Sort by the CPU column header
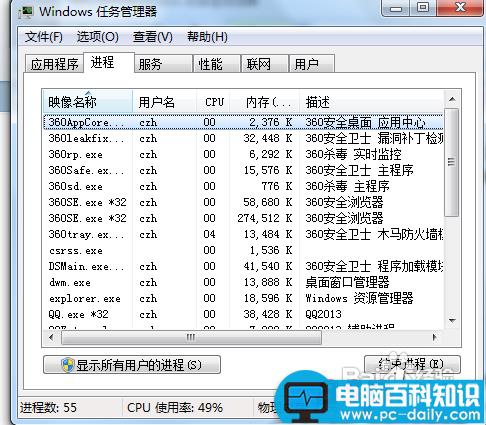 [214, 102]
